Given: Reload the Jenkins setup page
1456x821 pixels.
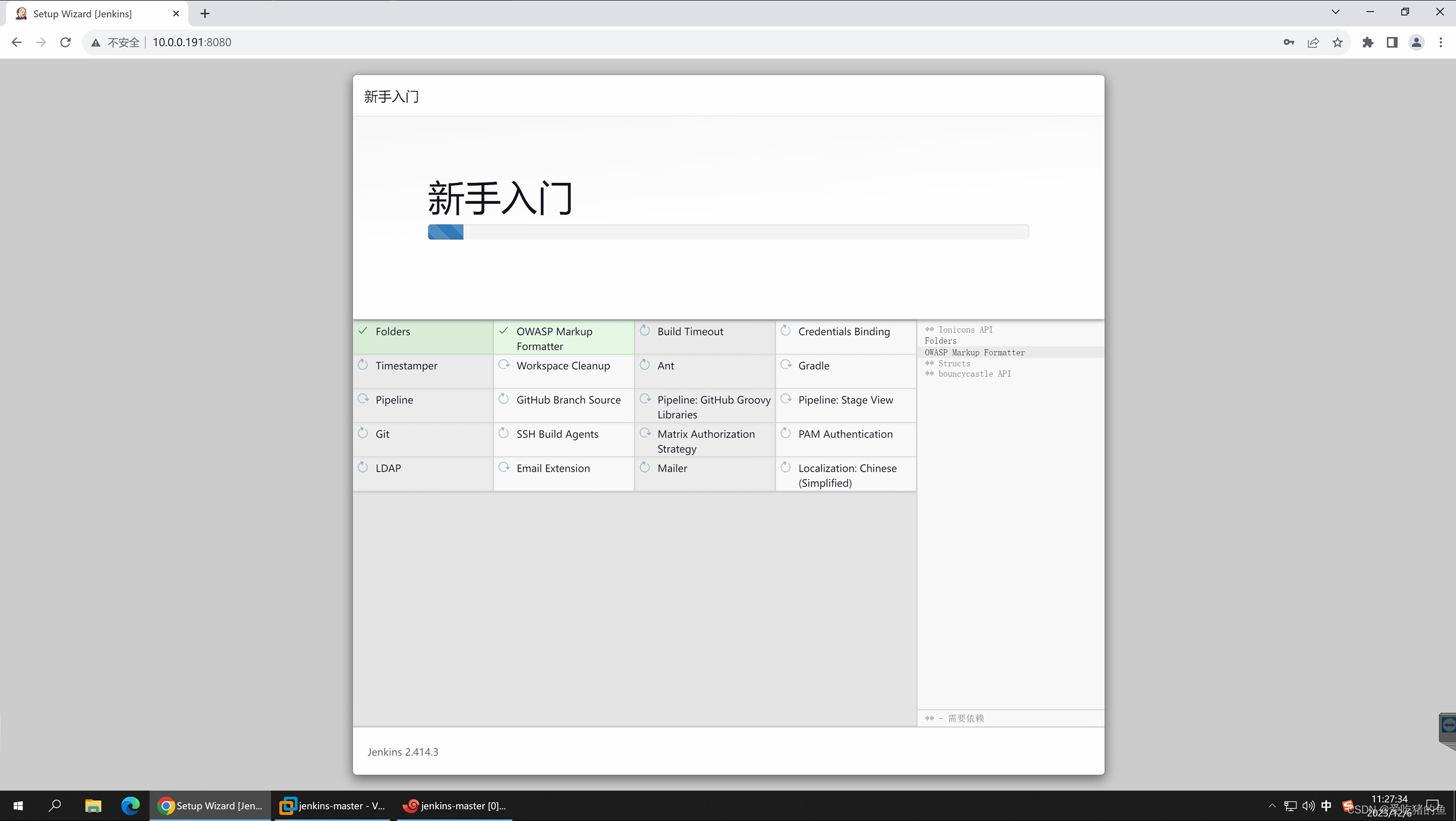Looking at the screenshot, I should [x=65, y=42].
